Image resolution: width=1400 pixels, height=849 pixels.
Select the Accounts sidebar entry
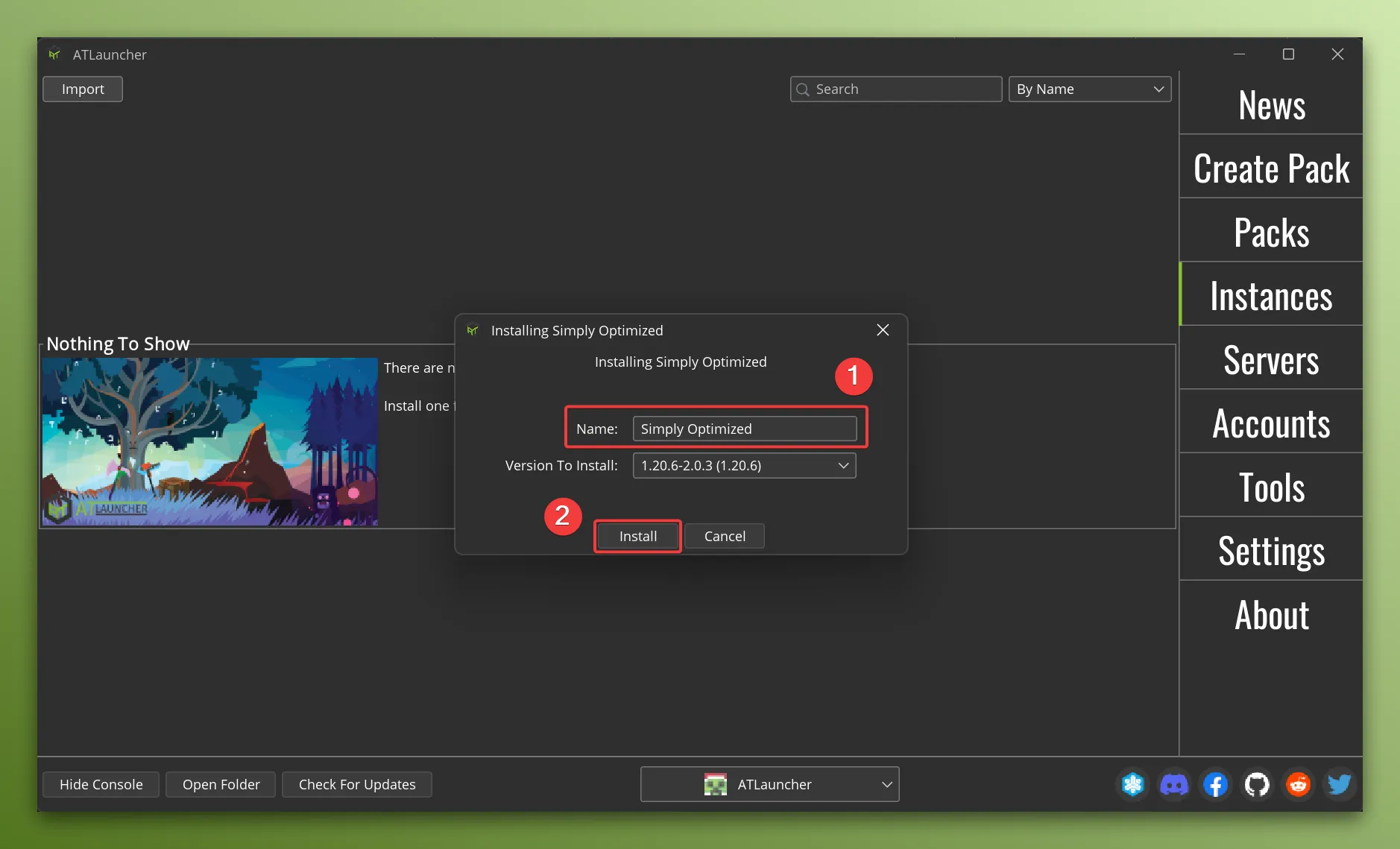(x=1270, y=423)
